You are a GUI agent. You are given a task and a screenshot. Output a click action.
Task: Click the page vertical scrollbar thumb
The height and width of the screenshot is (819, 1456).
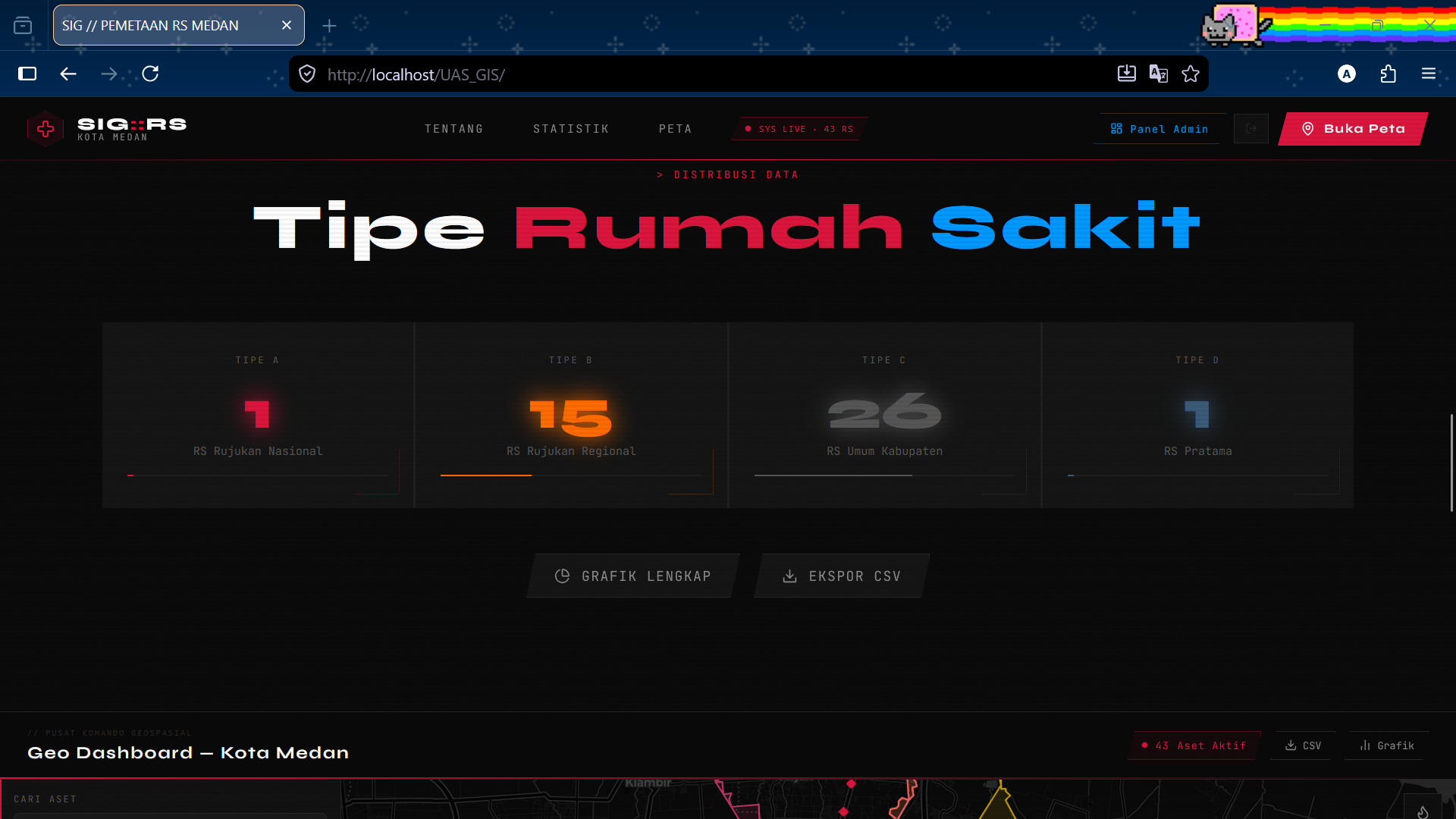click(x=1451, y=463)
